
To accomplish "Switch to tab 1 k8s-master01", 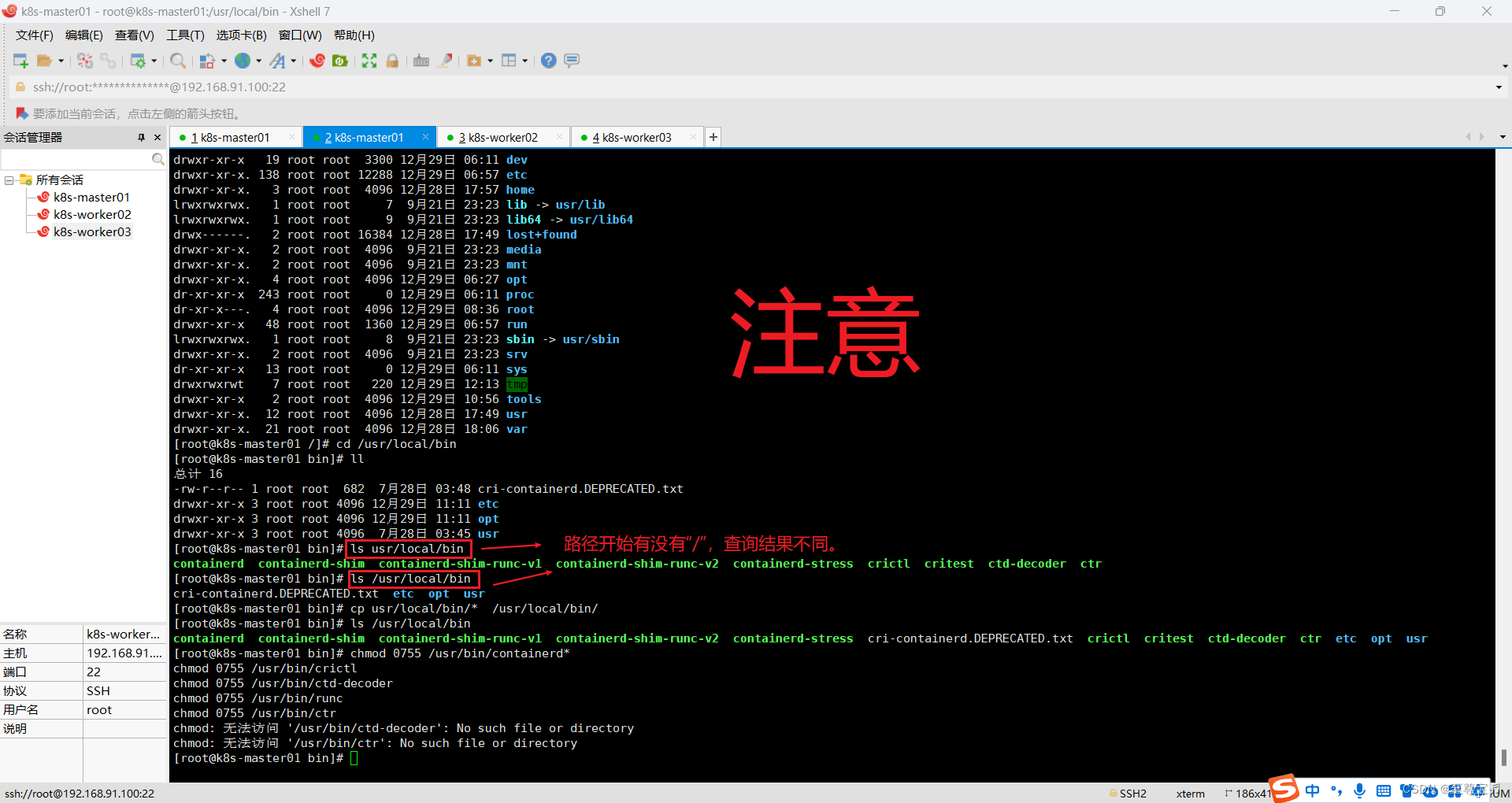I will tap(235, 137).
